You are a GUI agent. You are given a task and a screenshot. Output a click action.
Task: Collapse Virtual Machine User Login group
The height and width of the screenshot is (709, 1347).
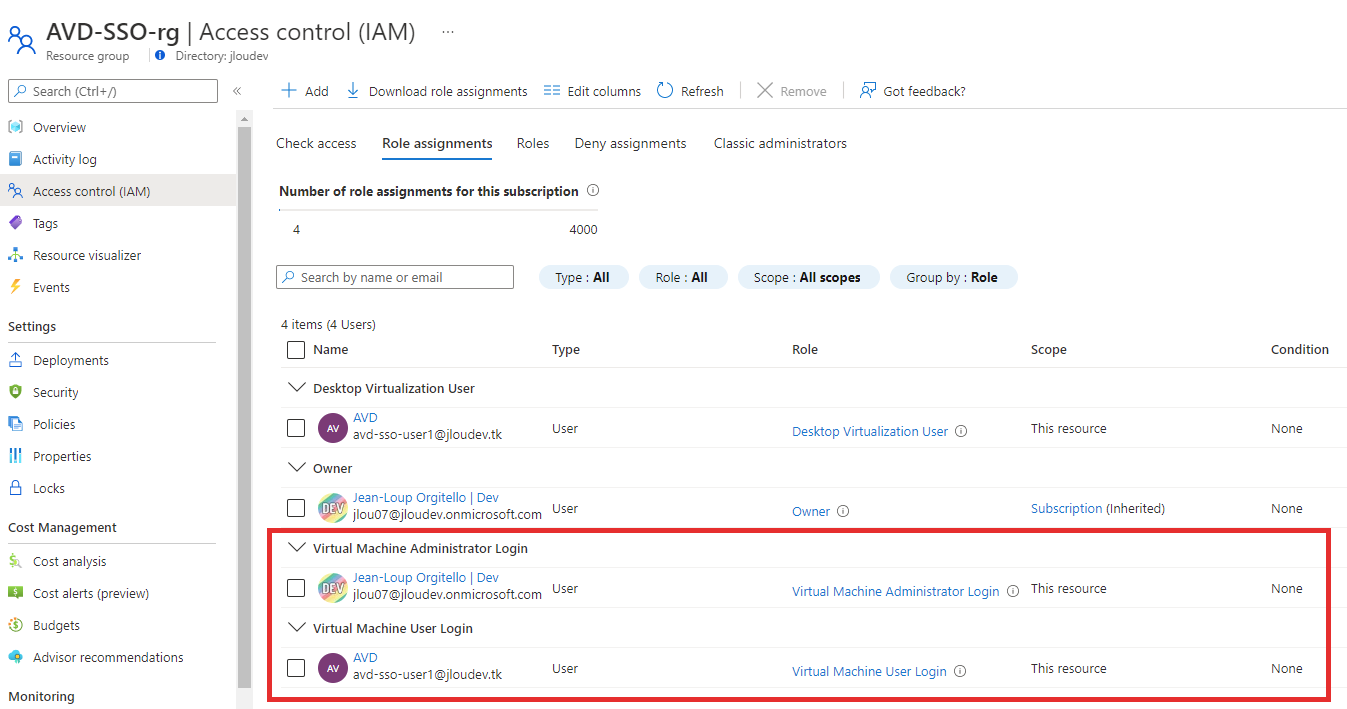(296, 627)
